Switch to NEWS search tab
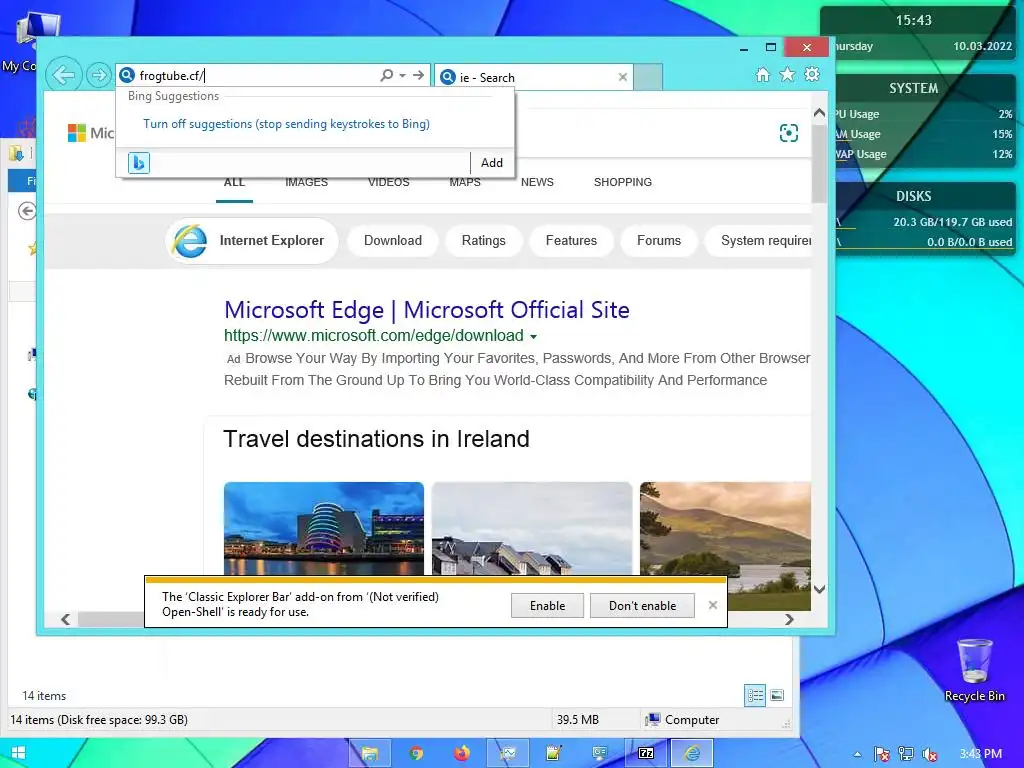 tap(537, 182)
